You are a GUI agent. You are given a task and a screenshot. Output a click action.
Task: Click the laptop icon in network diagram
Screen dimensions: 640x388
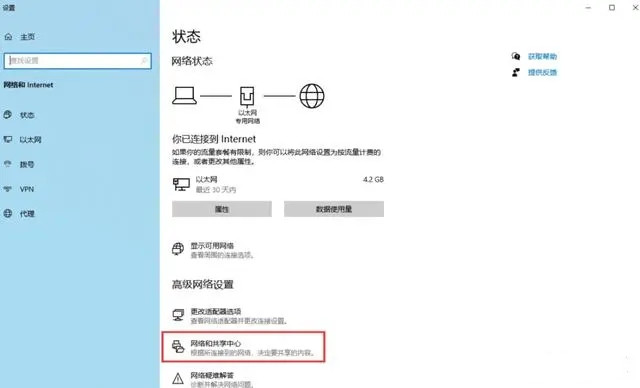(x=184, y=96)
